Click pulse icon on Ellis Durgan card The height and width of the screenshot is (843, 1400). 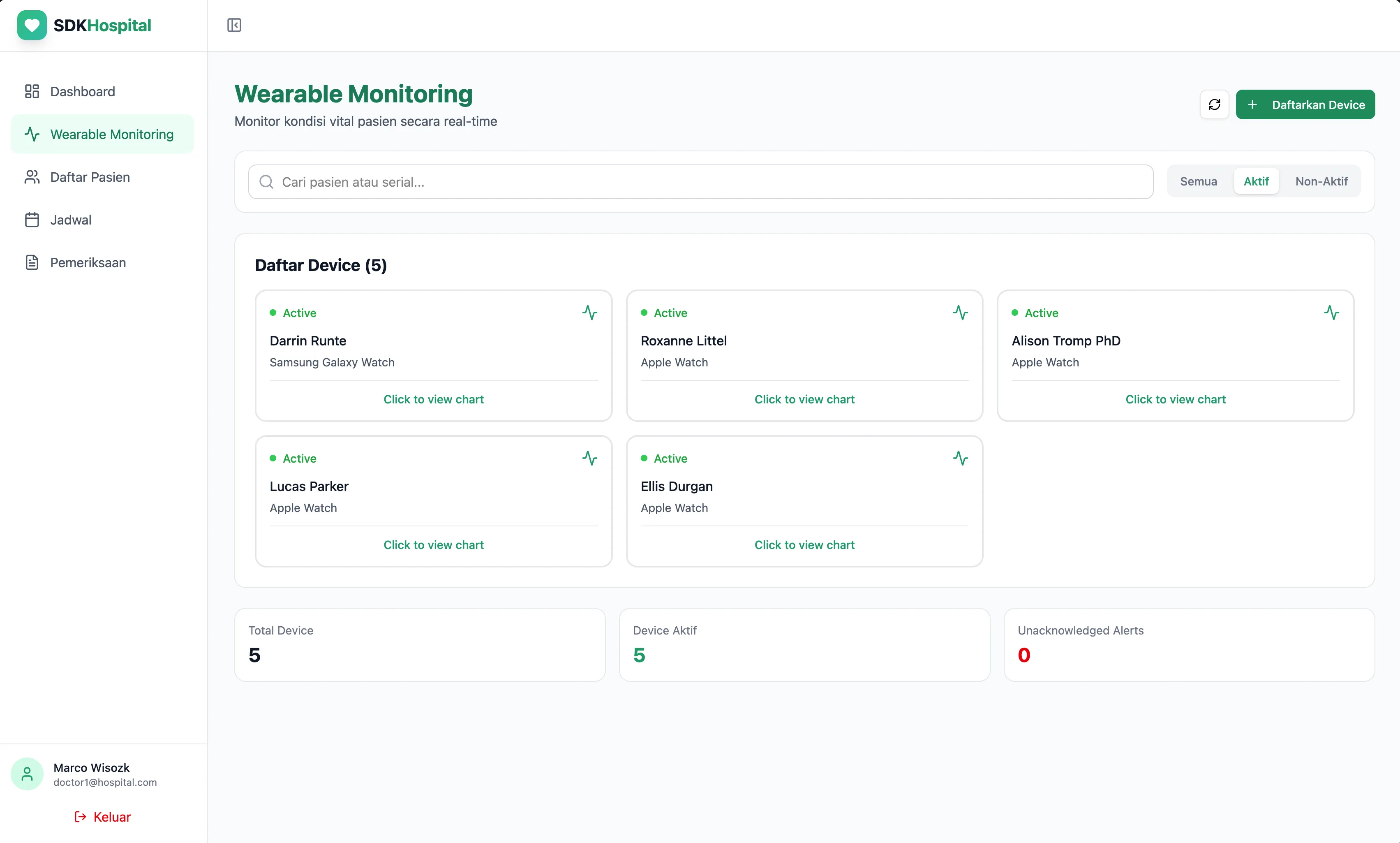pos(960,458)
